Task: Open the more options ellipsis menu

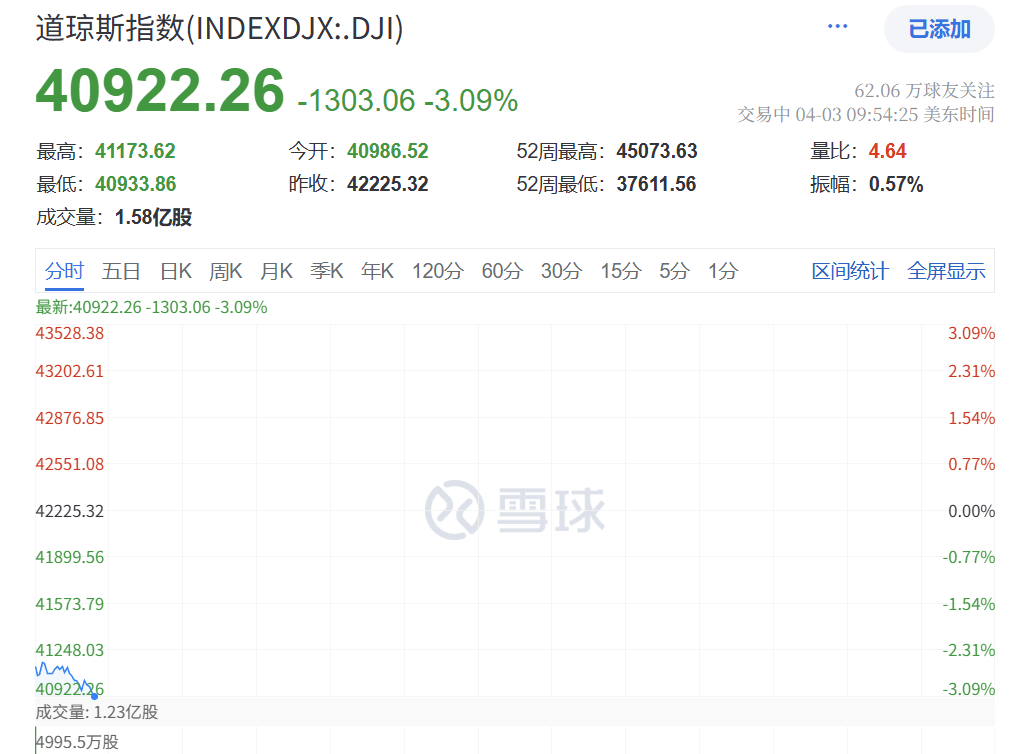Action: [836, 26]
